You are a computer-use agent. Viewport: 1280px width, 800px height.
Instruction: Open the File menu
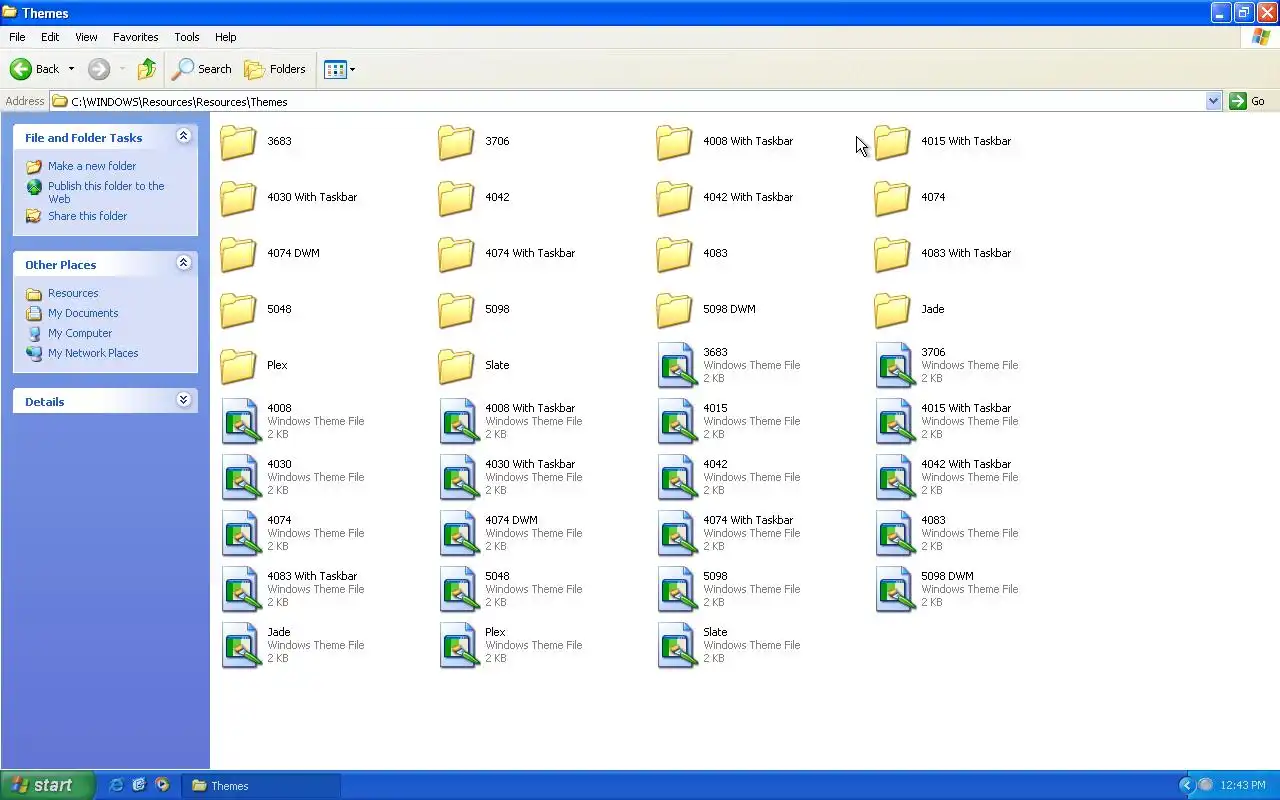click(x=17, y=37)
